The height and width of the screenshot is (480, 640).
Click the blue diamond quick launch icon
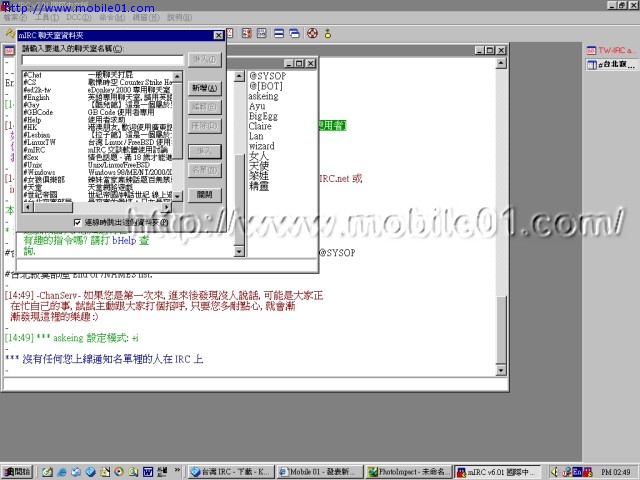click(90, 472)
